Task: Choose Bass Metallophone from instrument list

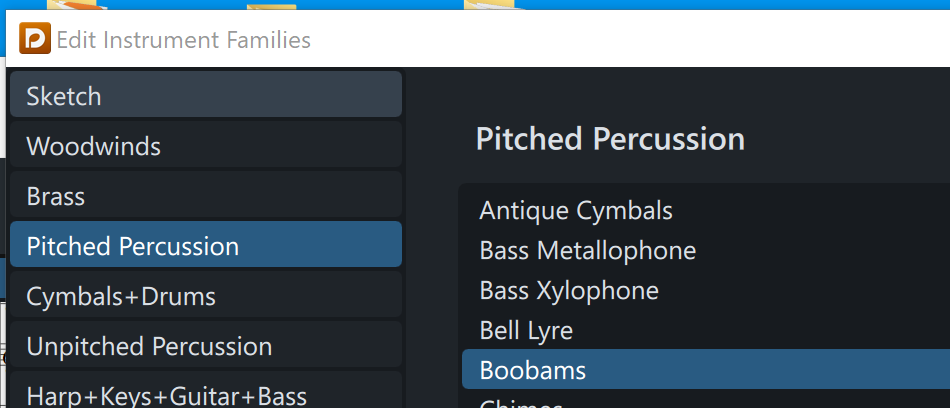Action: [x=587, y=250]
